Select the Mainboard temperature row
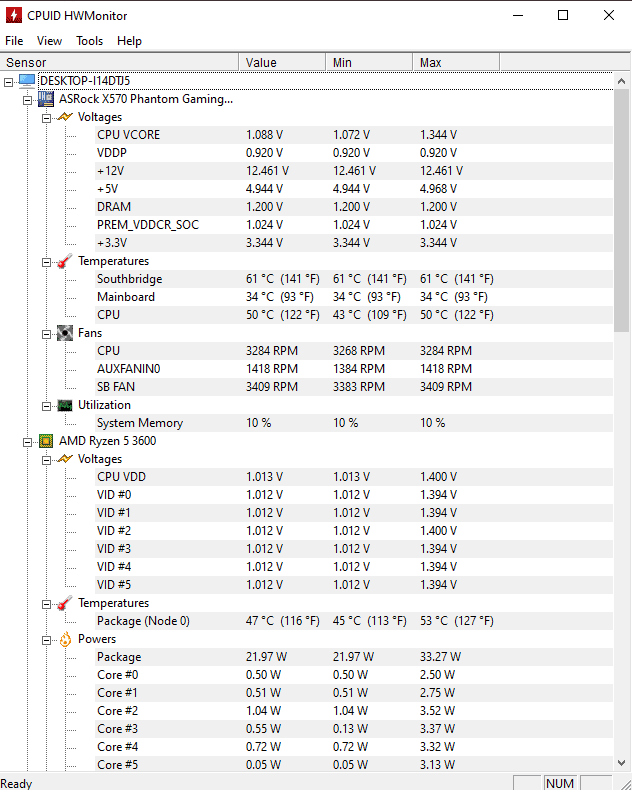The image size is (632, 790). [x=354, y=297]
